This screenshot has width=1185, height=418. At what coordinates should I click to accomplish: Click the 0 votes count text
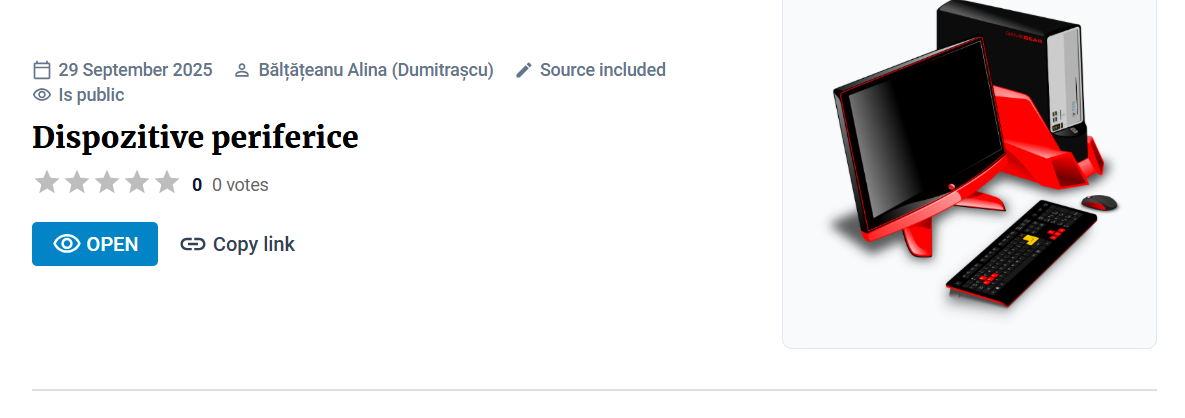[240, 185]
